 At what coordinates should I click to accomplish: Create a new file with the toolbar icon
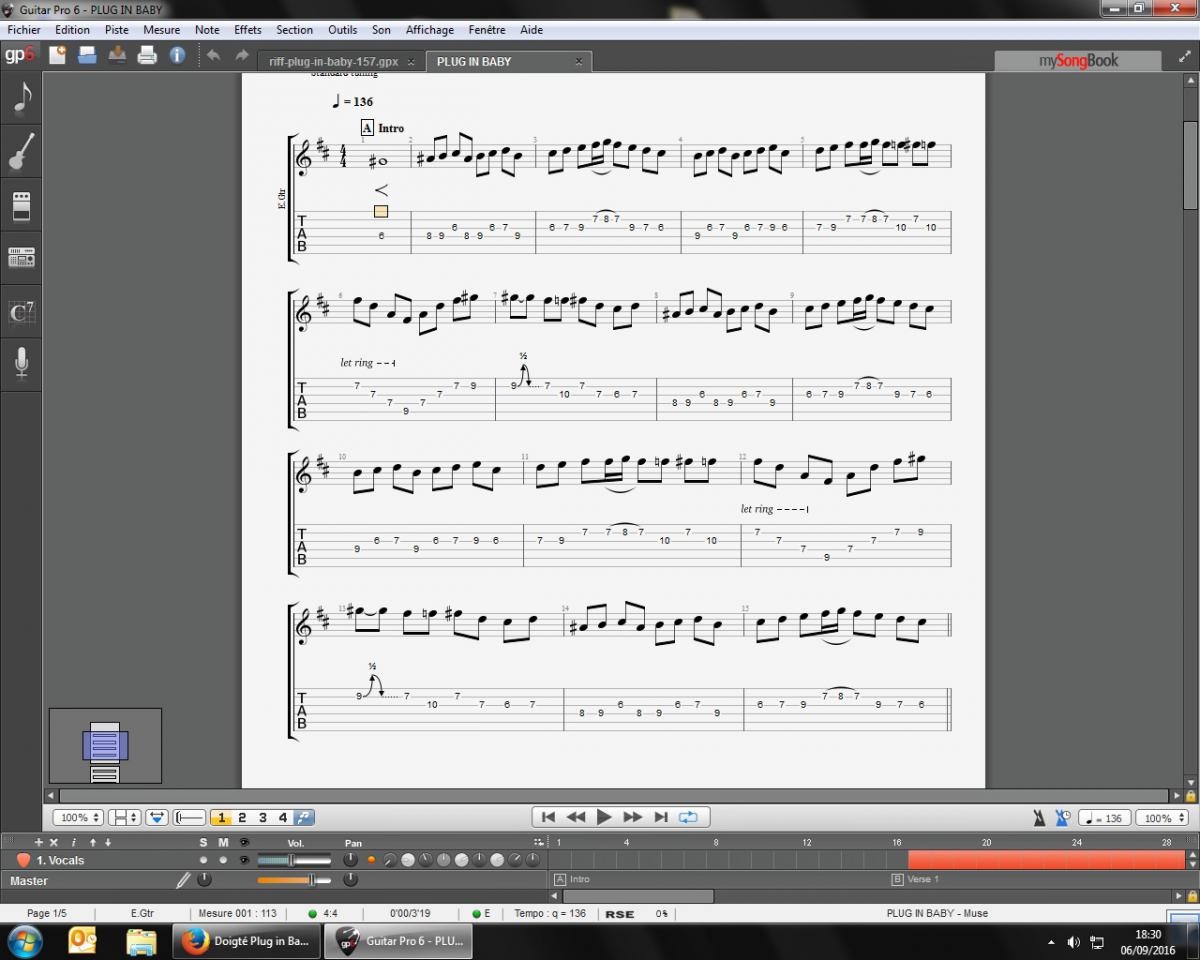point(57,55)
